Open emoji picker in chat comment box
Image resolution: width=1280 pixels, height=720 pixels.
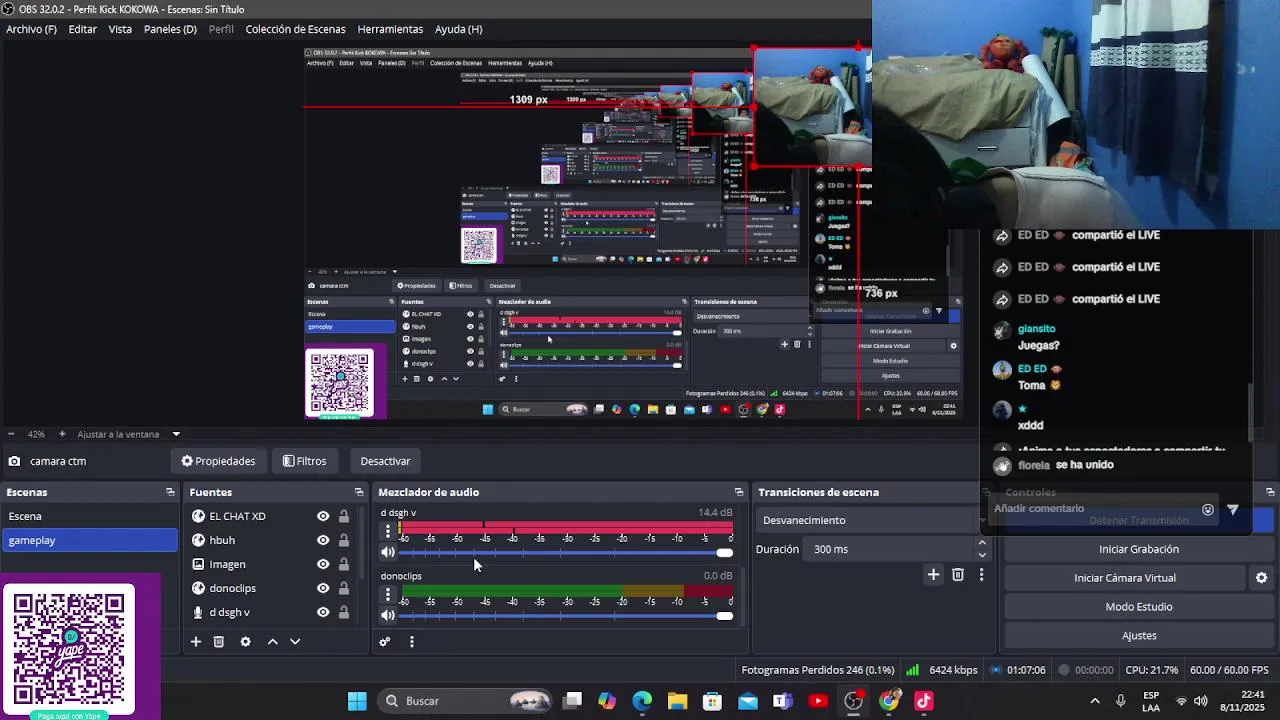(x=1208, y=510)
